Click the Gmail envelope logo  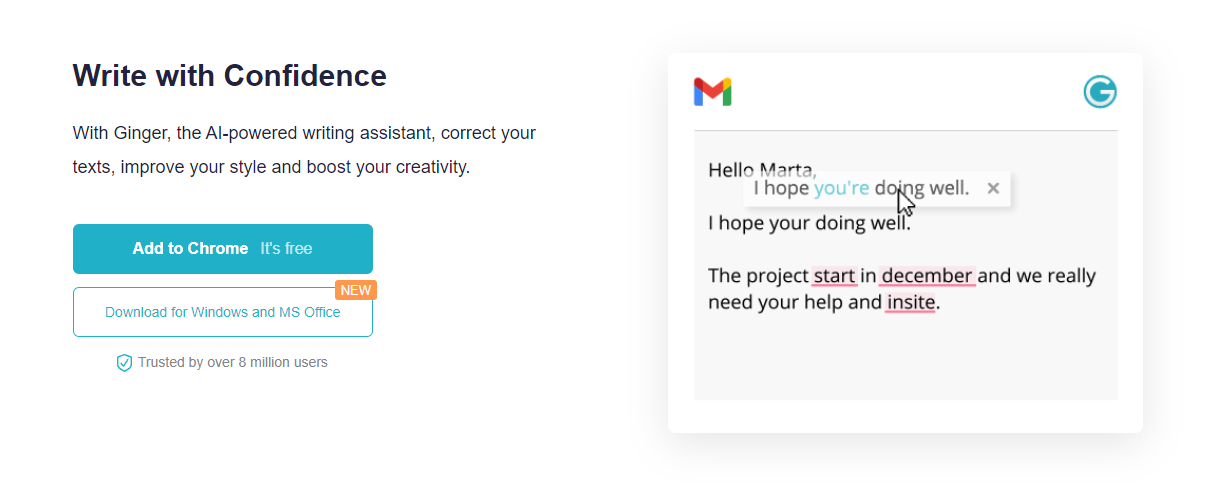coord(712,92)
